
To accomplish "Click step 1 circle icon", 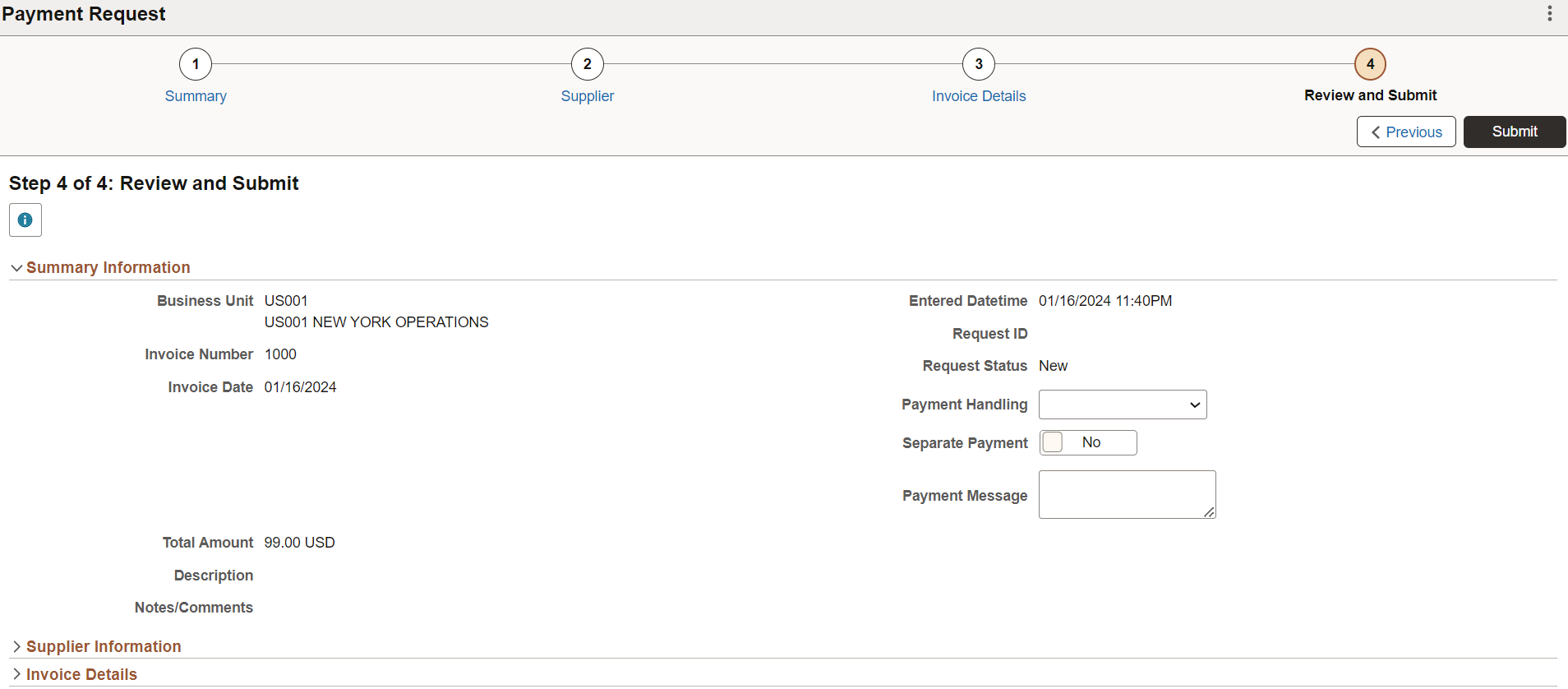I will 196,64.
